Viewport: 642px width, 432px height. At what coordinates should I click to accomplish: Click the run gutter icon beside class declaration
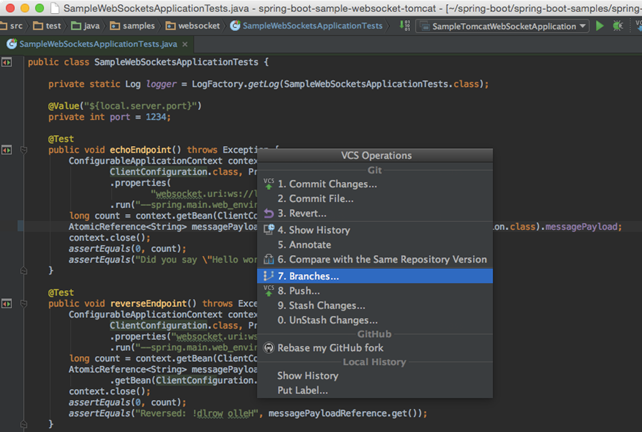tap(7, 62)
